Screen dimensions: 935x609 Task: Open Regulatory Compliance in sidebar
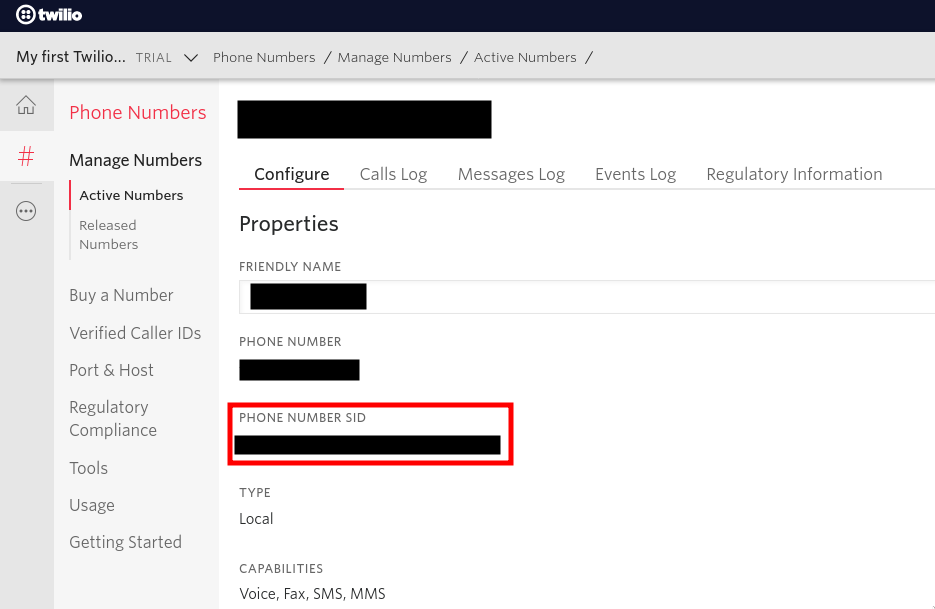pos(112,419)
